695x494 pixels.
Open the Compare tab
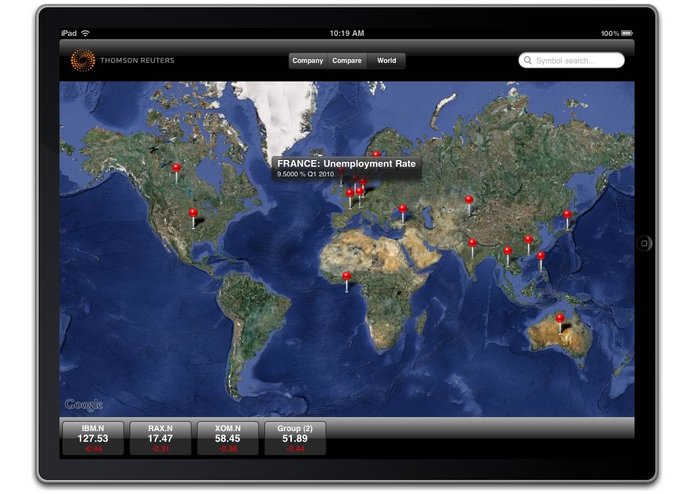(347, 61)
